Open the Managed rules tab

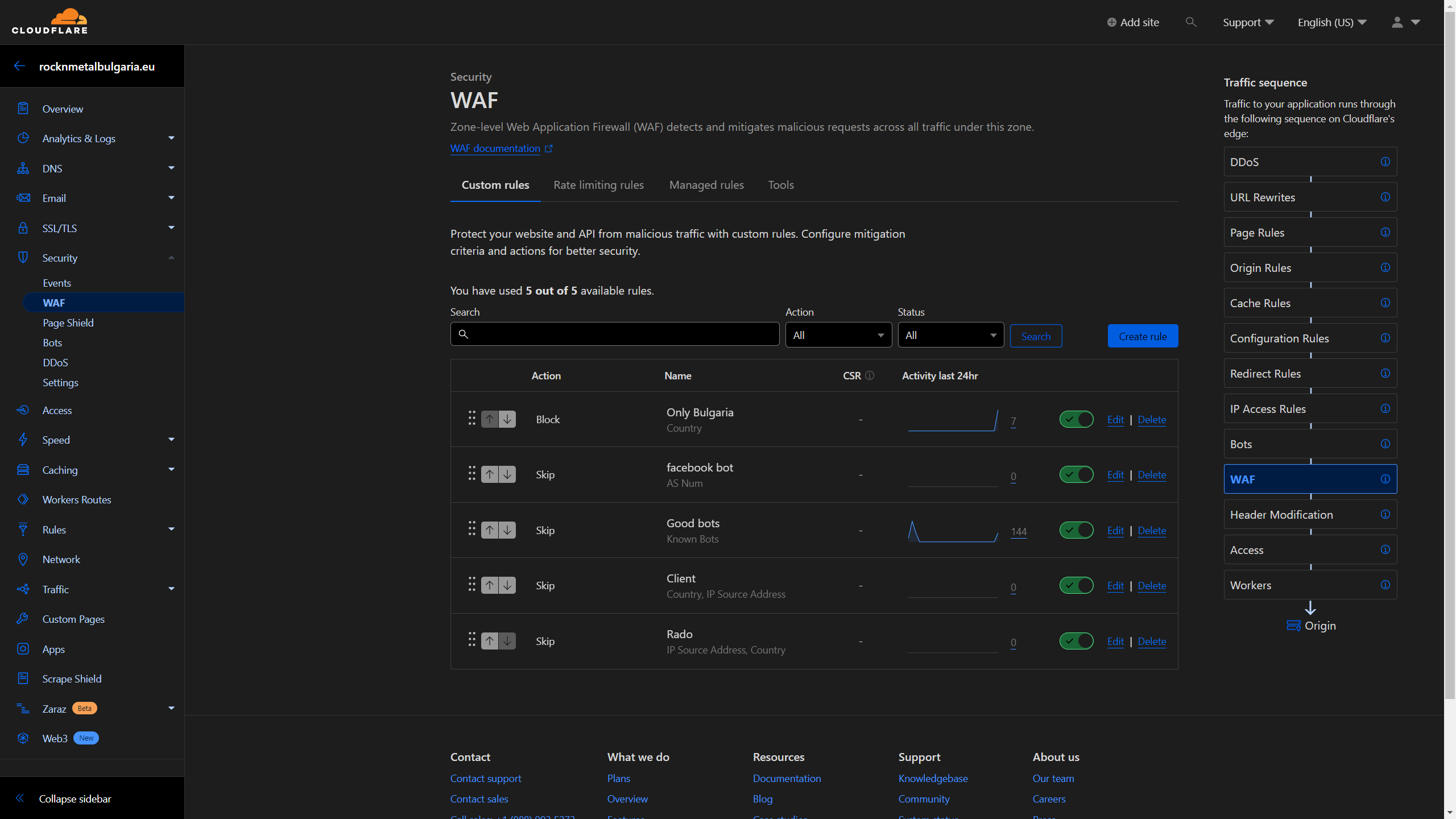(x=706, y=185)
